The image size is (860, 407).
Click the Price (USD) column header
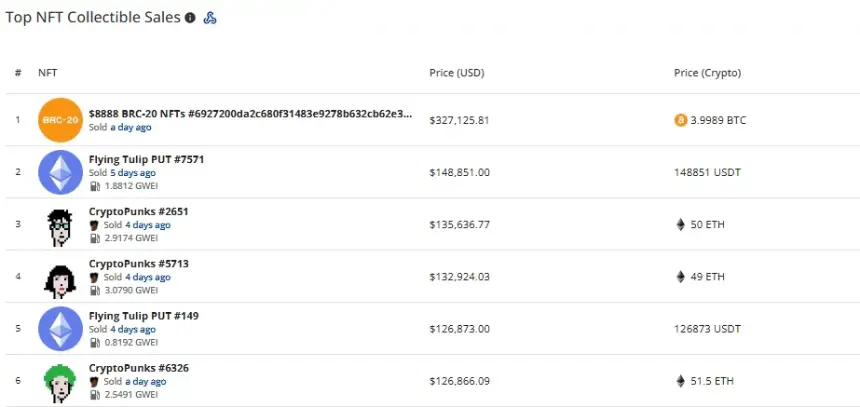pyautogui.click(x=456, y=73)
